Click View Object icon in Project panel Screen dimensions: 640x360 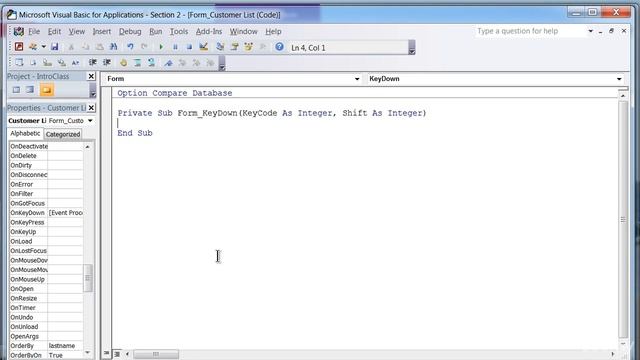pos(30,90)
